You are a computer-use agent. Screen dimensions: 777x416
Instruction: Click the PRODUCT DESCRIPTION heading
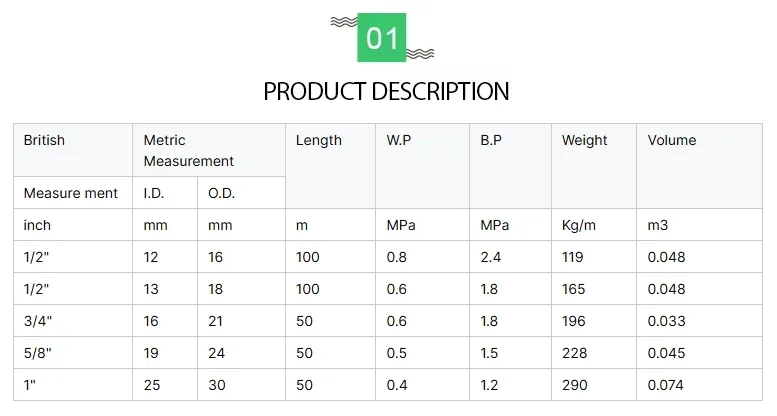(x=386, y=92)
